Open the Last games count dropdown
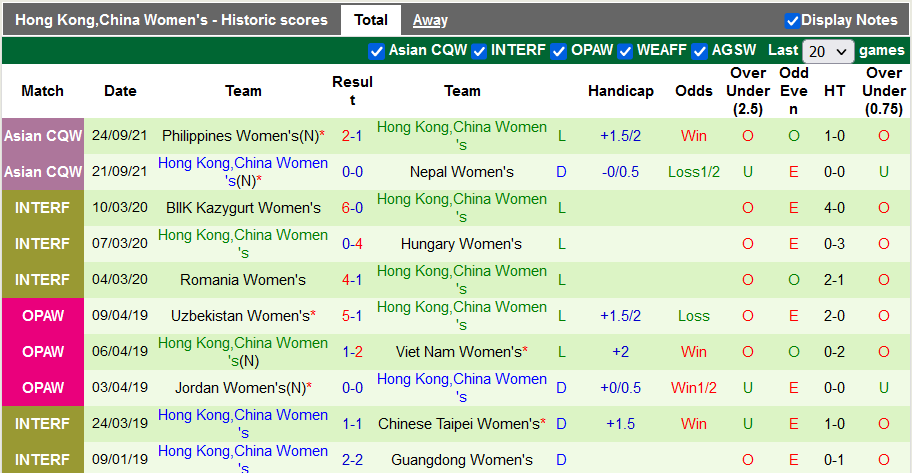The image size is (912, 473). [x=828, y=51]
